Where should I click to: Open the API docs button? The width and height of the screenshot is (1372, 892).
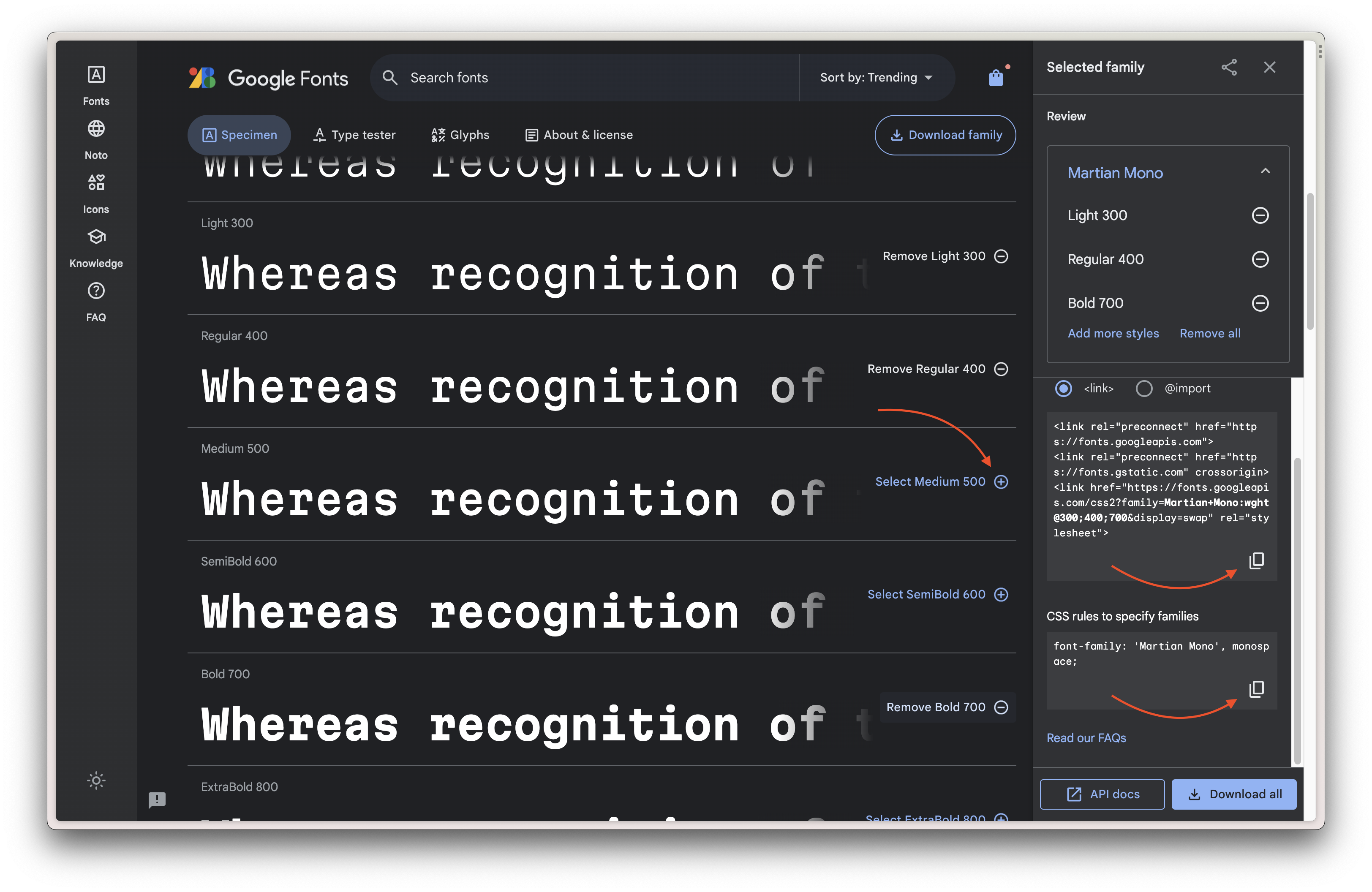point(1102,794)
